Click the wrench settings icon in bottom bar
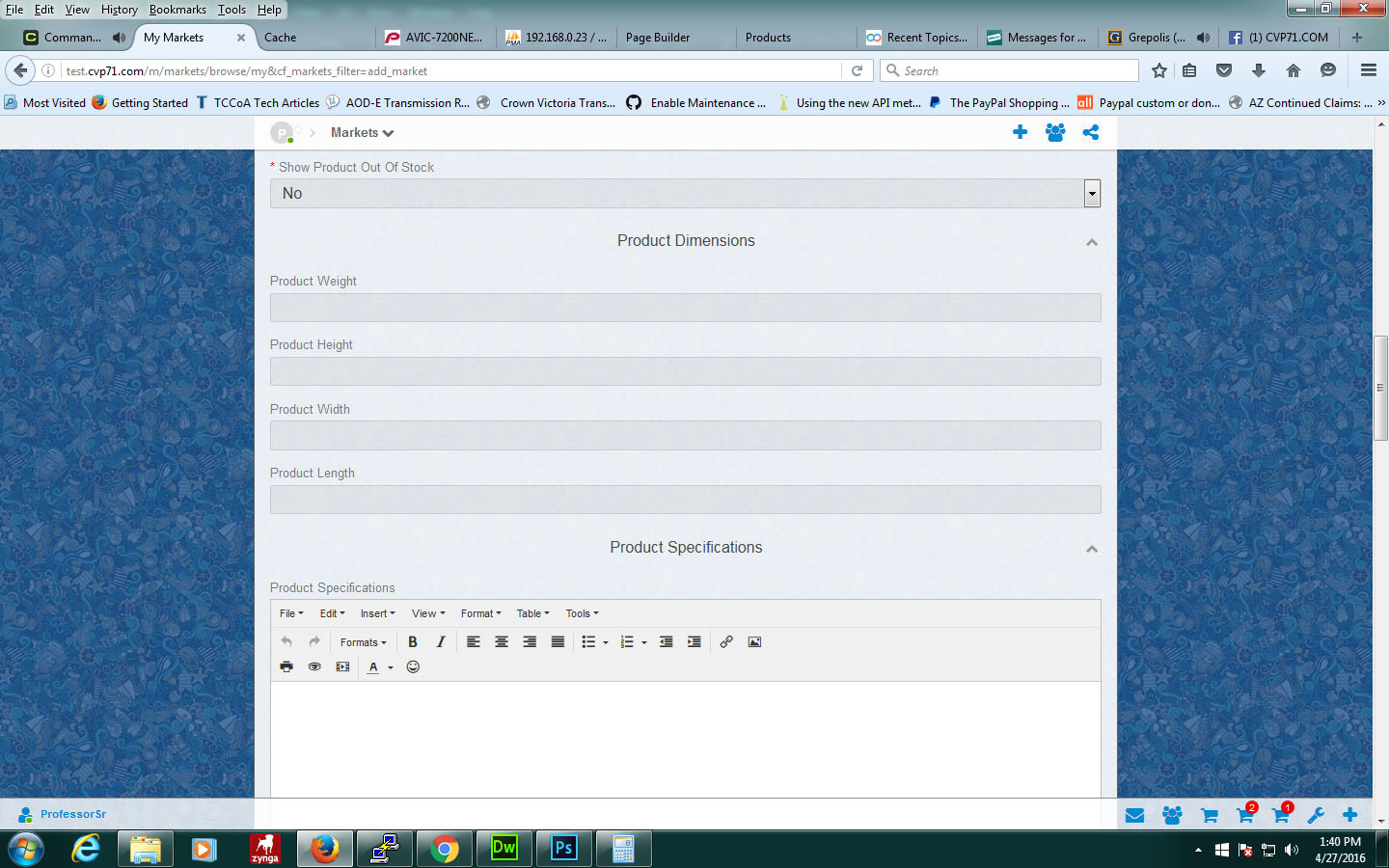1389x868 pixels. pyautogui.click(x=1316, y=816)
